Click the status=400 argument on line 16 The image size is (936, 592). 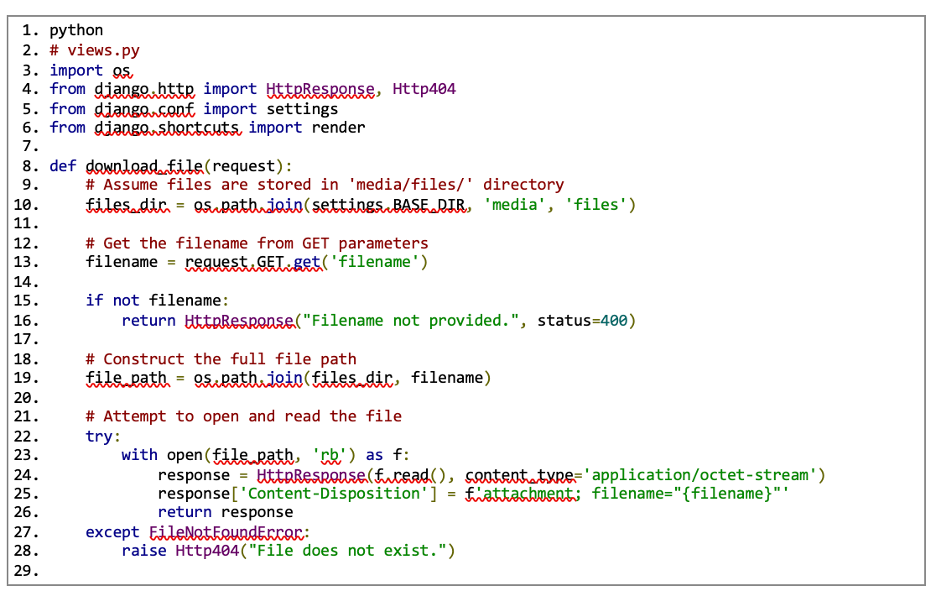pyautogui.click(x=582, y=320)
